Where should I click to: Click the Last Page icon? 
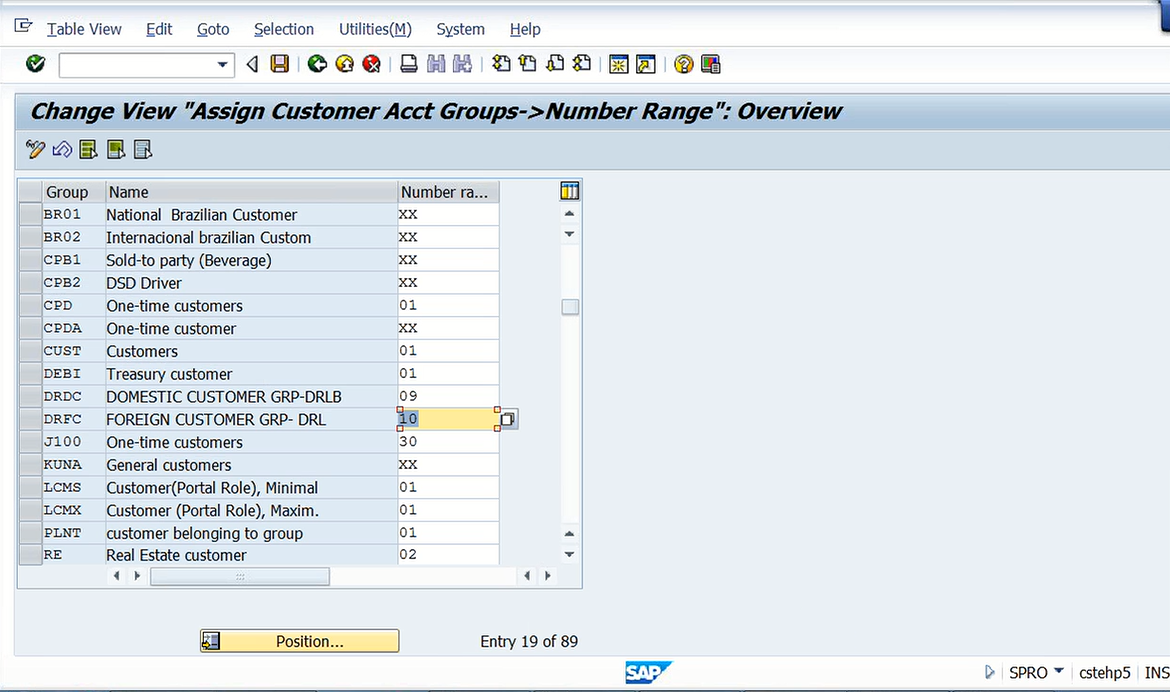(x=582, y=64)
